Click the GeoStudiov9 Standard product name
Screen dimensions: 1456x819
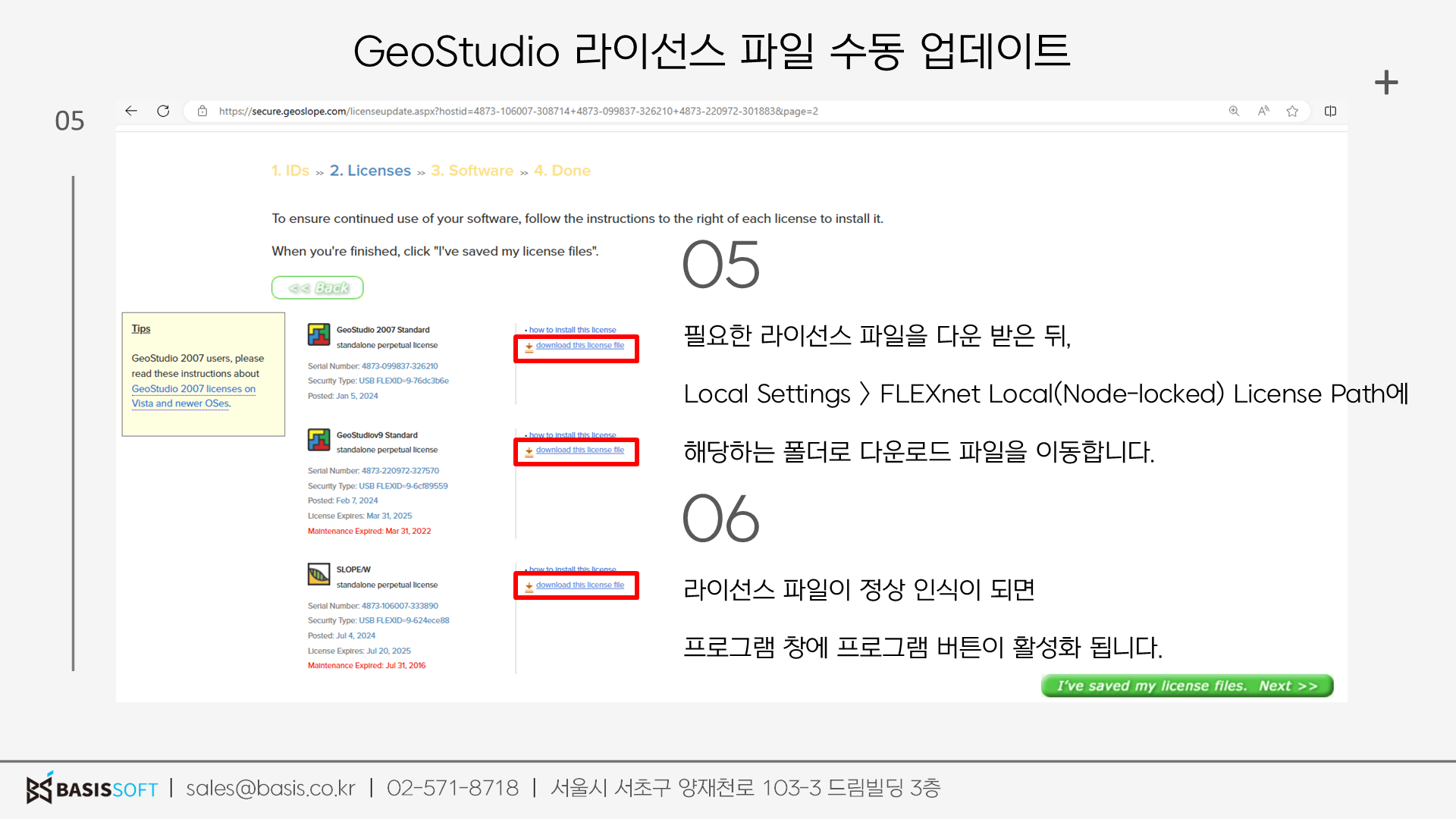coord(377,435)
